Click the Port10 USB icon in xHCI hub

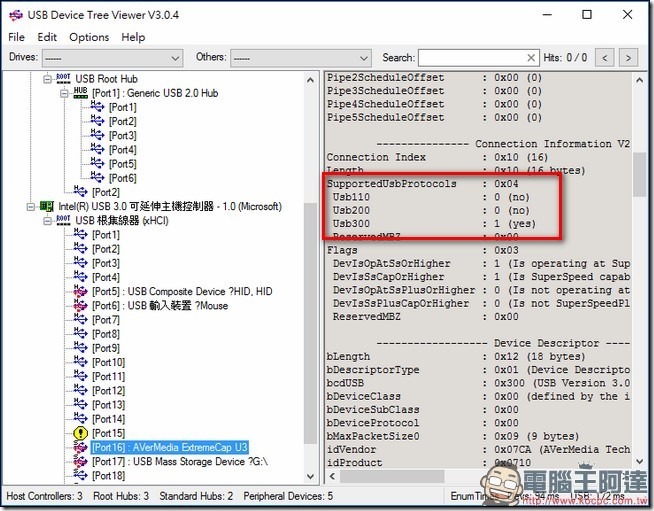80,362
